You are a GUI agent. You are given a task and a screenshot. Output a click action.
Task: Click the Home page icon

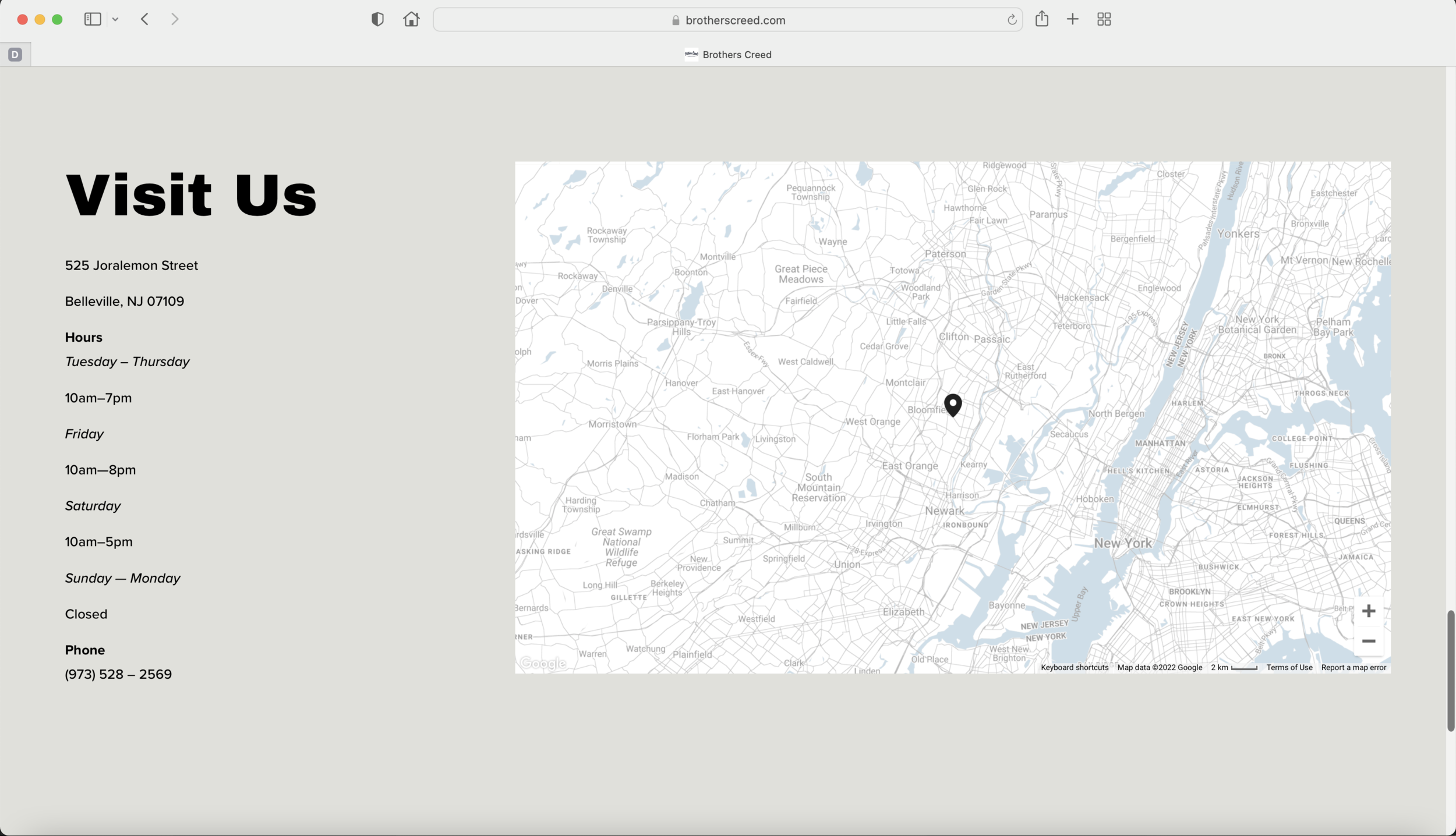(411, 19)
